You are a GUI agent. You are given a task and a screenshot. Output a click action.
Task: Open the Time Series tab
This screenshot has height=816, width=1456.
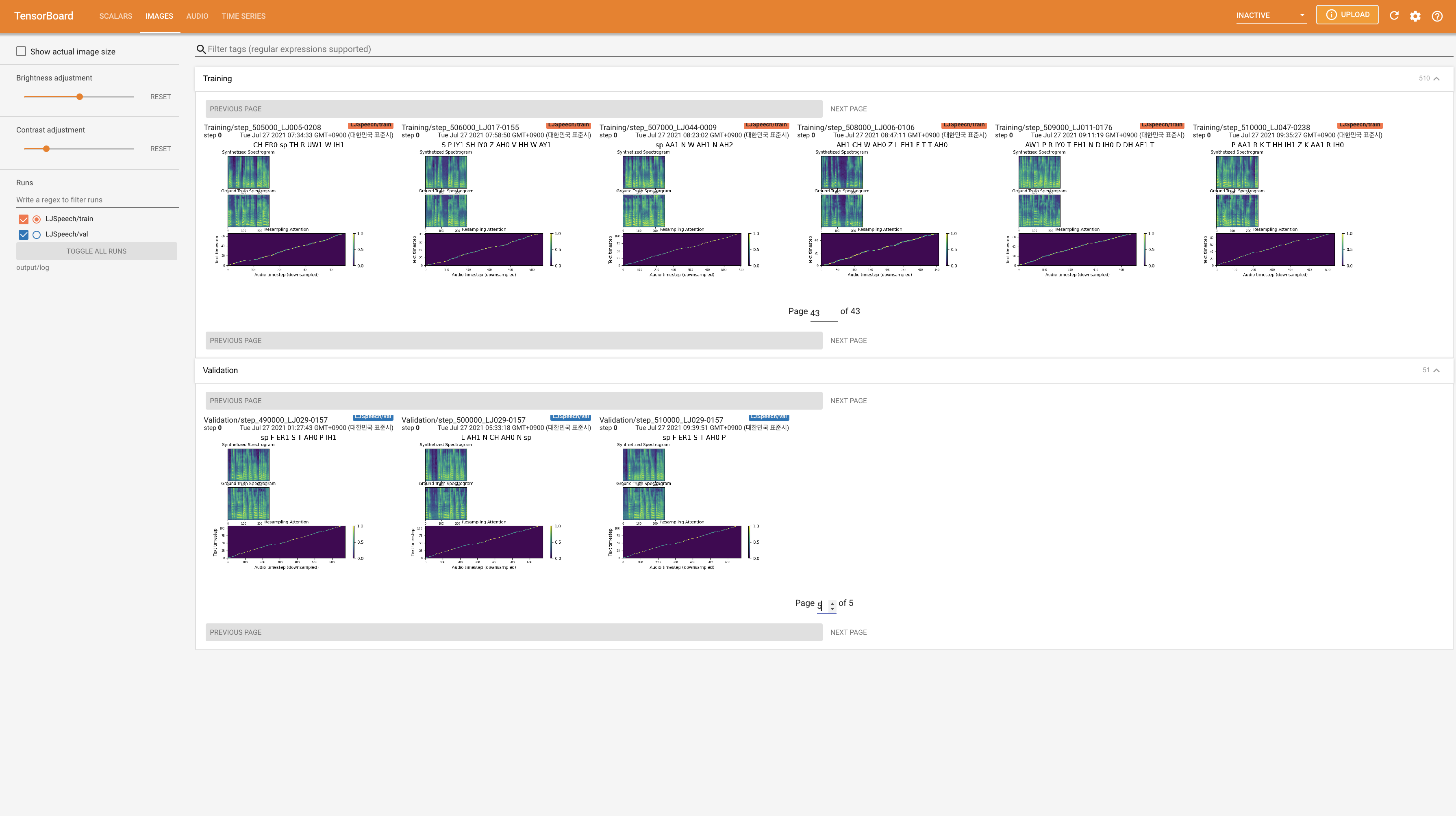pos(243,16)
